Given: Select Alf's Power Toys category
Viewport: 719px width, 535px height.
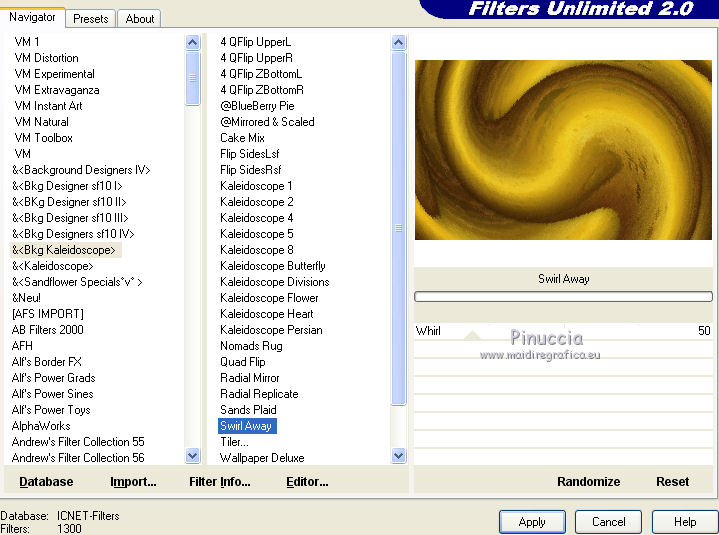Looking at the screenshot, I should click(51, 410).
